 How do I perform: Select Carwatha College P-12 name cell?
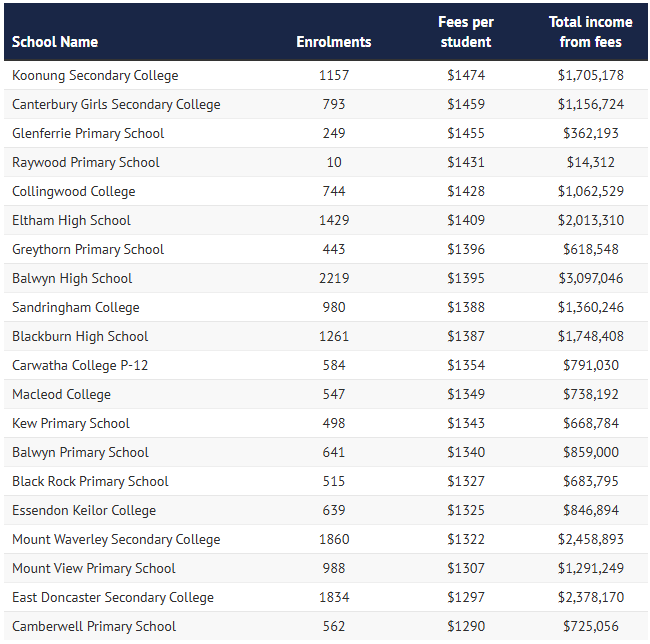[x=80, y=365]
